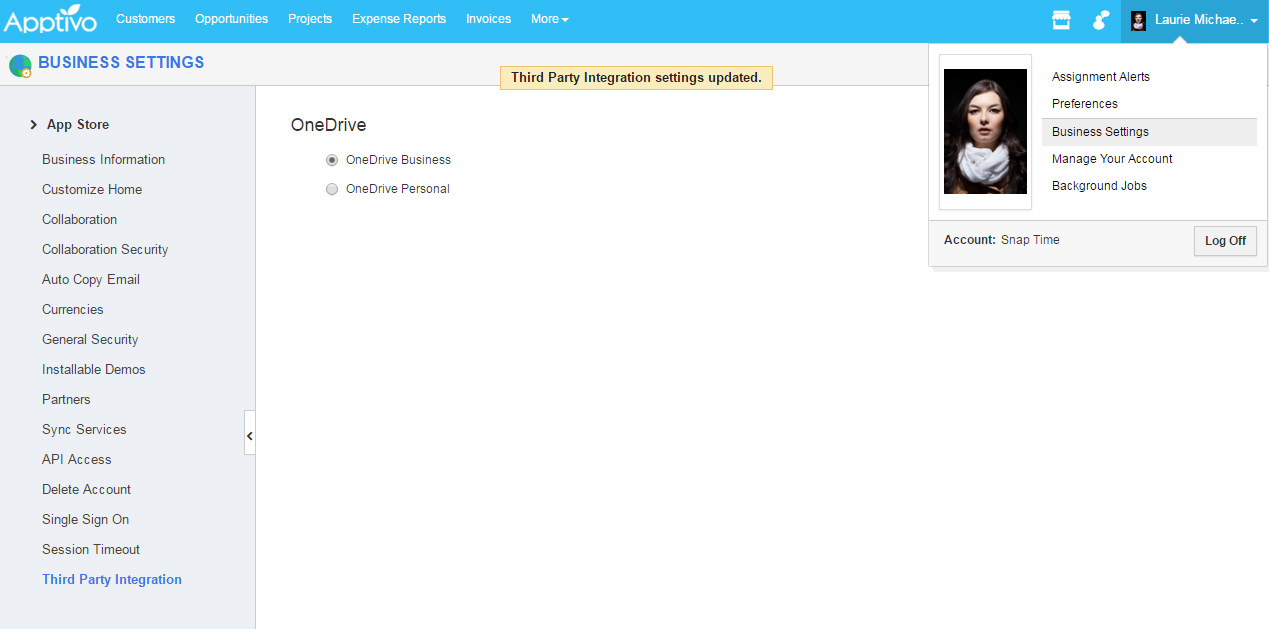Open Third Party Integration settings
Image resolution: width=1269 pixels, height=629 pixels.
(x=112, y=580)
